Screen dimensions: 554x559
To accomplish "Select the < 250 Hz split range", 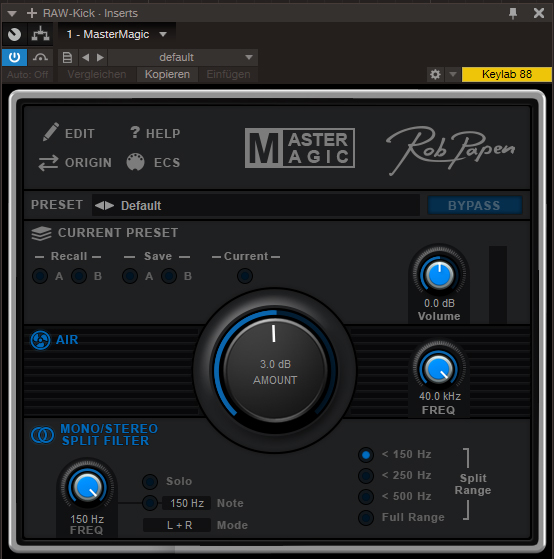I will click(366, 476).
